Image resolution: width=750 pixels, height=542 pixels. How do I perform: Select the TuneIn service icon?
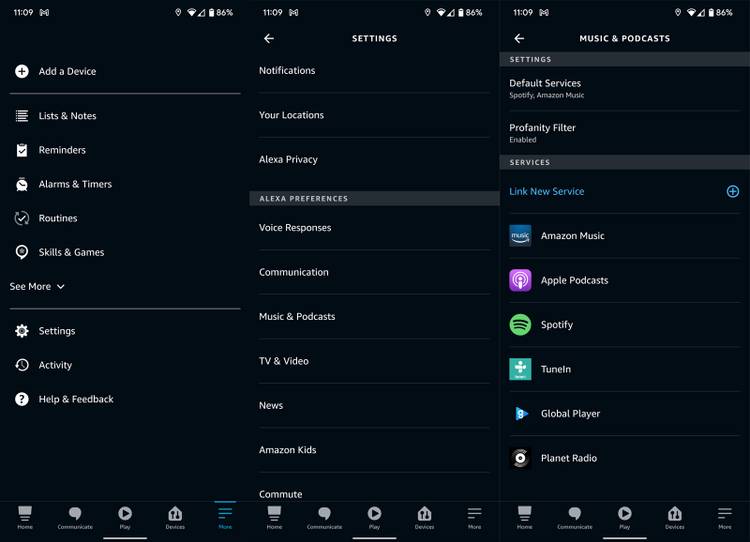(520, 369)
